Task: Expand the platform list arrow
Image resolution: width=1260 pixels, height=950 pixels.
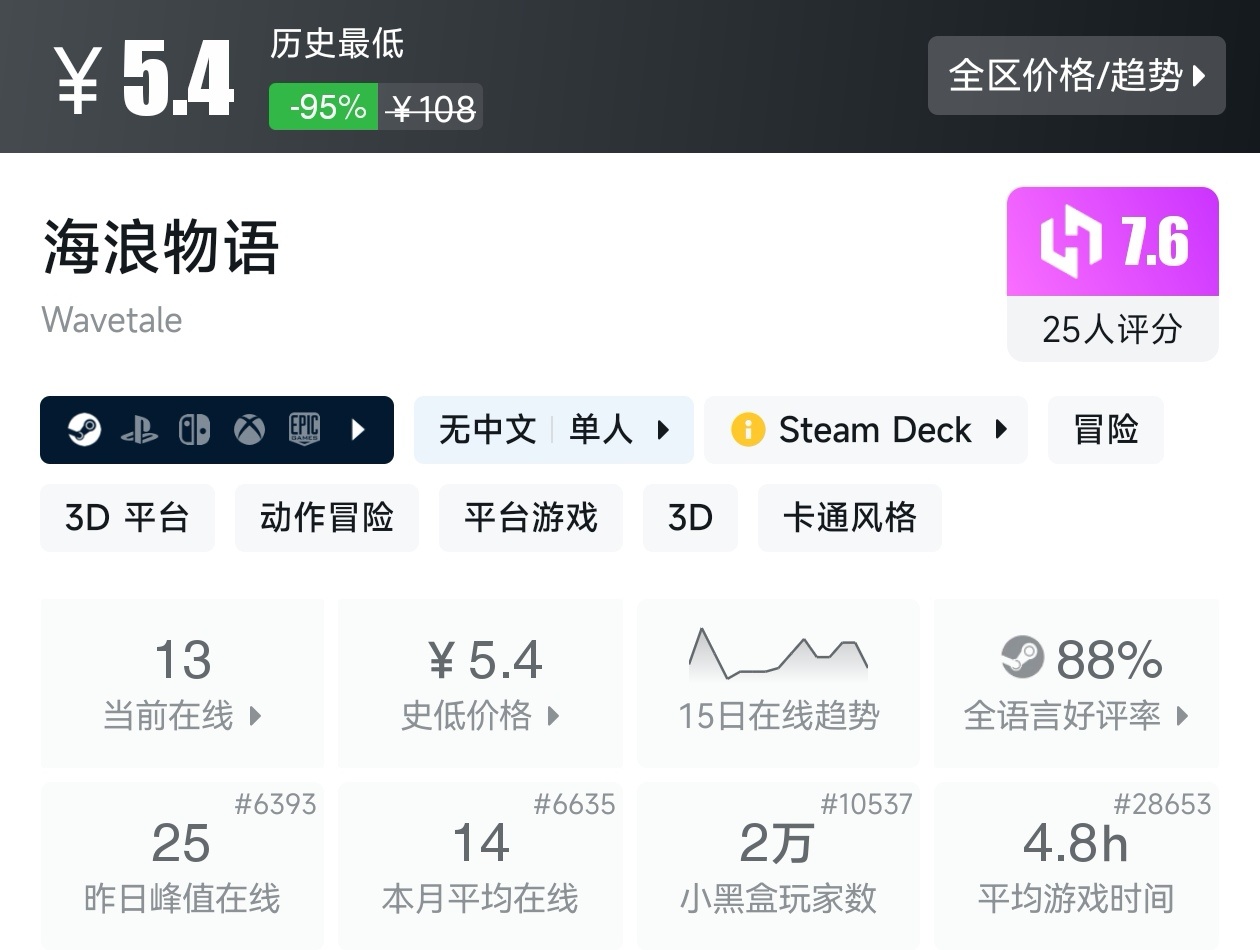Action: pyautogui.click(x=358, y=430)
